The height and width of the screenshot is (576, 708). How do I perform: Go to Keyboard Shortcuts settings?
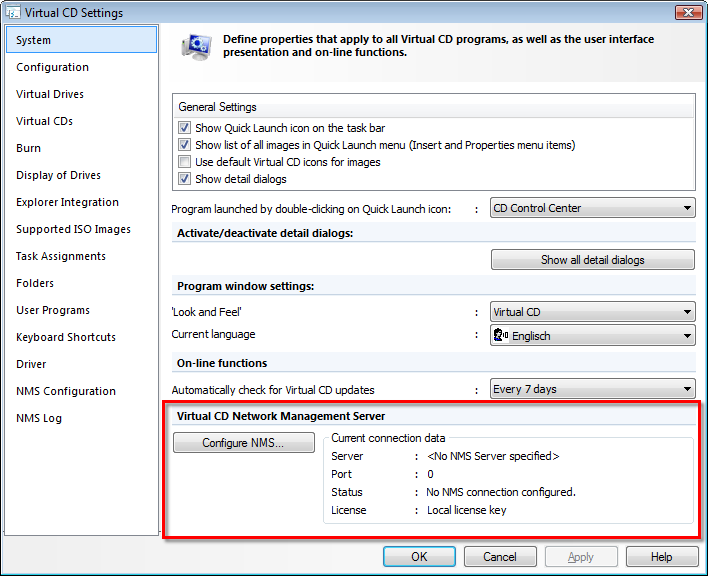[66, 337]
